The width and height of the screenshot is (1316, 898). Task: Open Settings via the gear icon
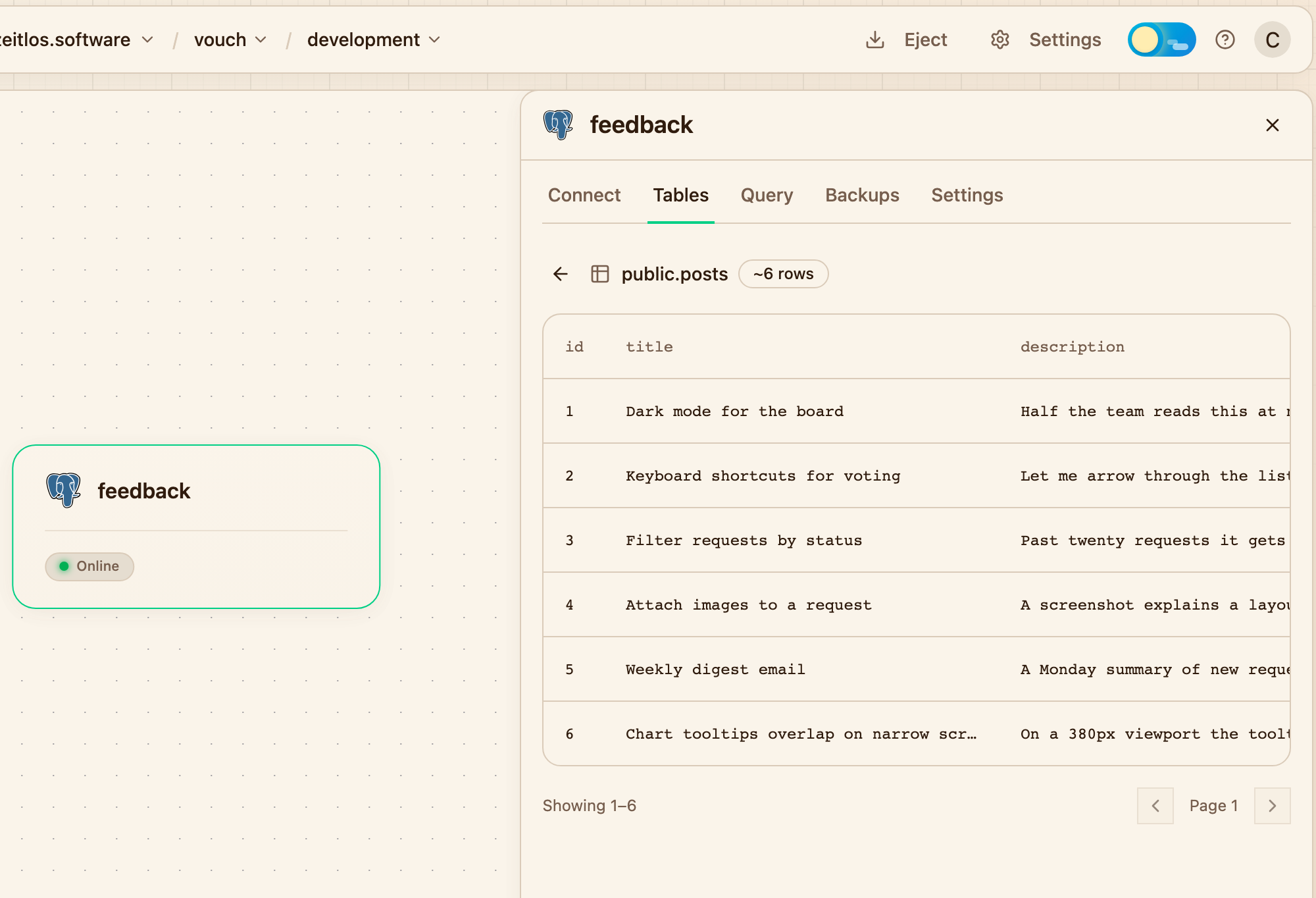pyautogui.click(x=1000, y=40)
